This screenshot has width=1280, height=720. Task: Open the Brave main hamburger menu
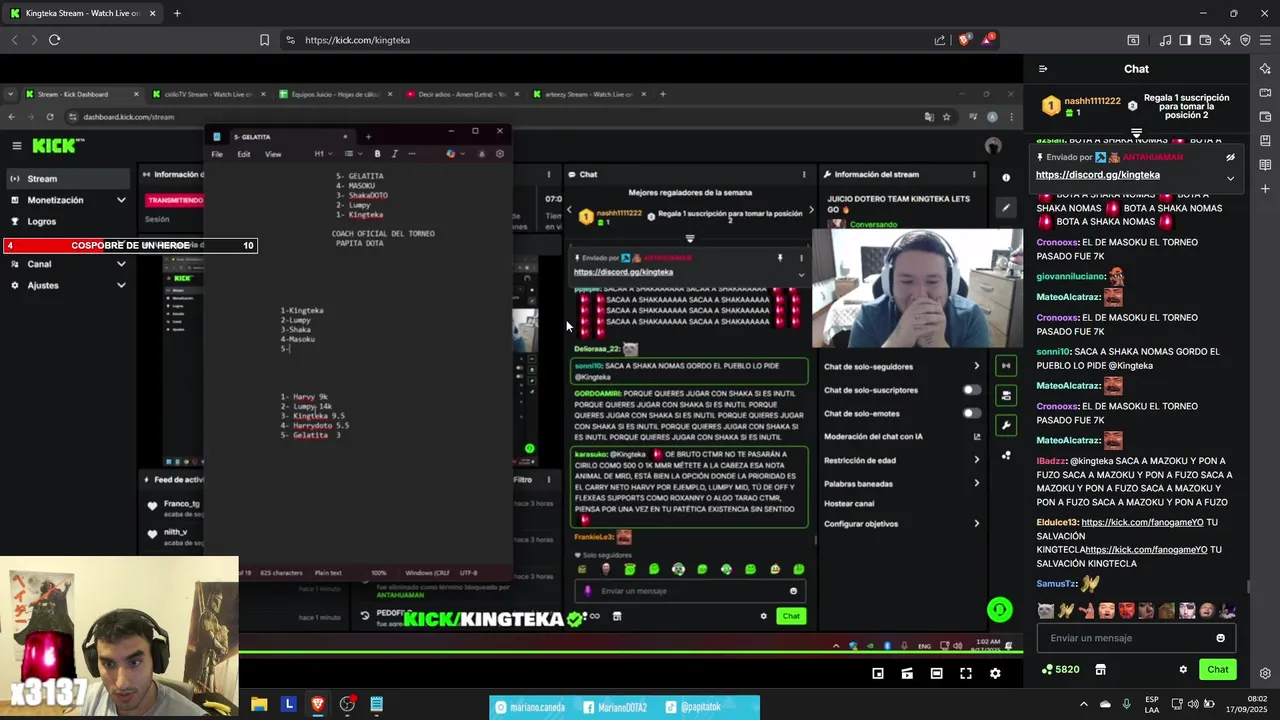point(1265,40)
